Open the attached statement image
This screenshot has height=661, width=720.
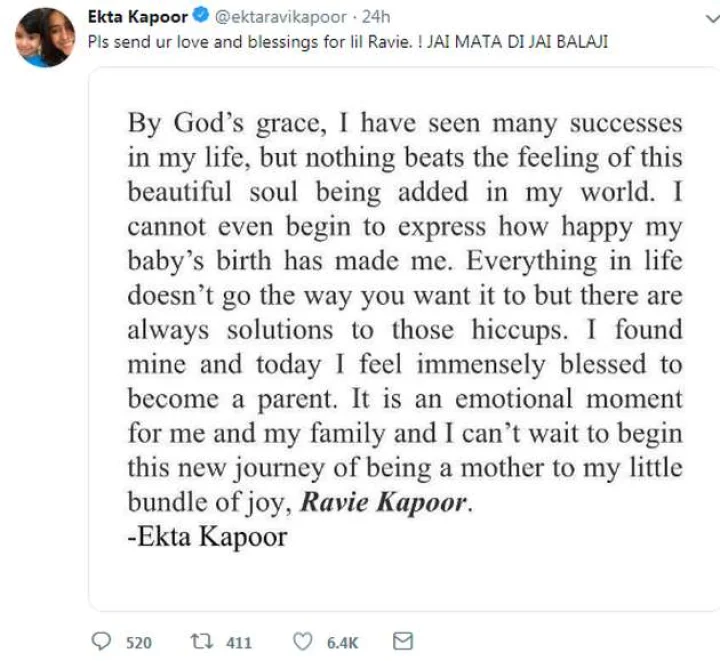pos(404,339)
